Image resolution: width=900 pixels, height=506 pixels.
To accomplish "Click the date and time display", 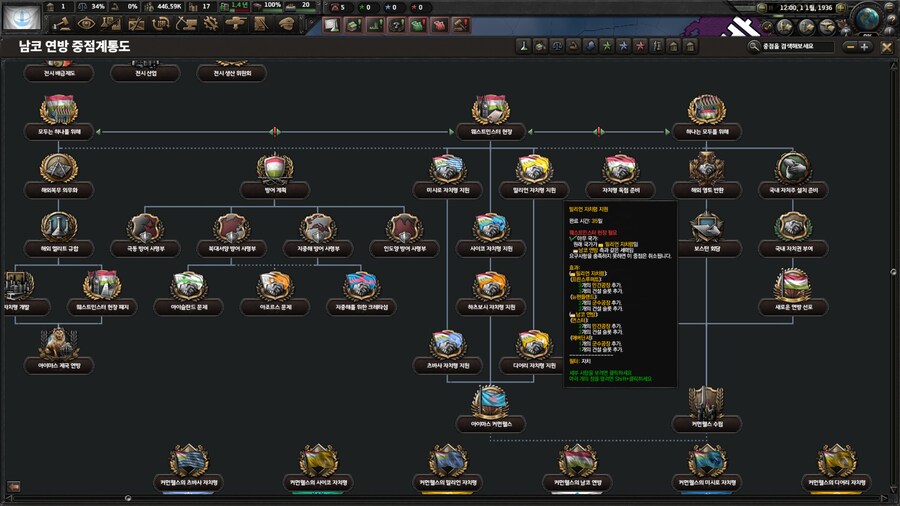I will click(805, 8).
